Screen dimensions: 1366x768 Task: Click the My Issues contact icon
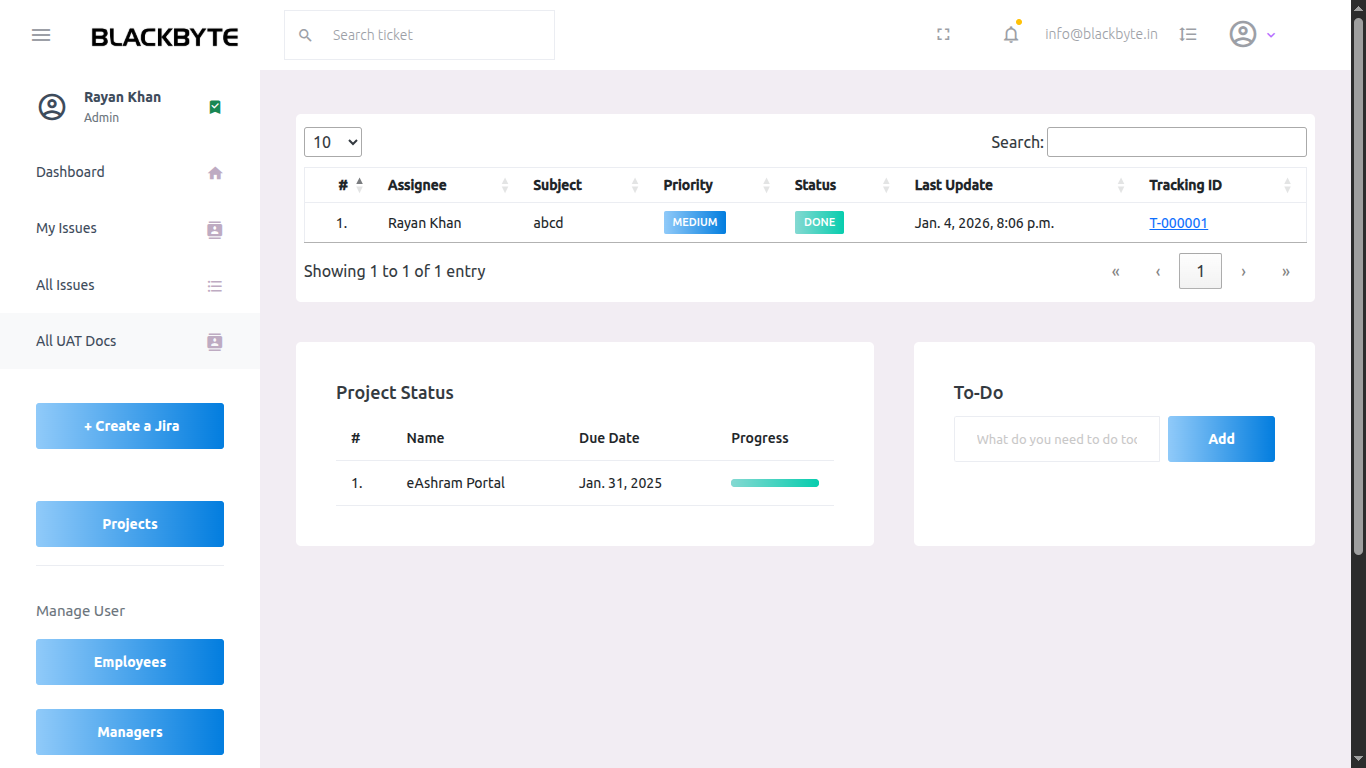pyautogui.click(x=215, y=229)
